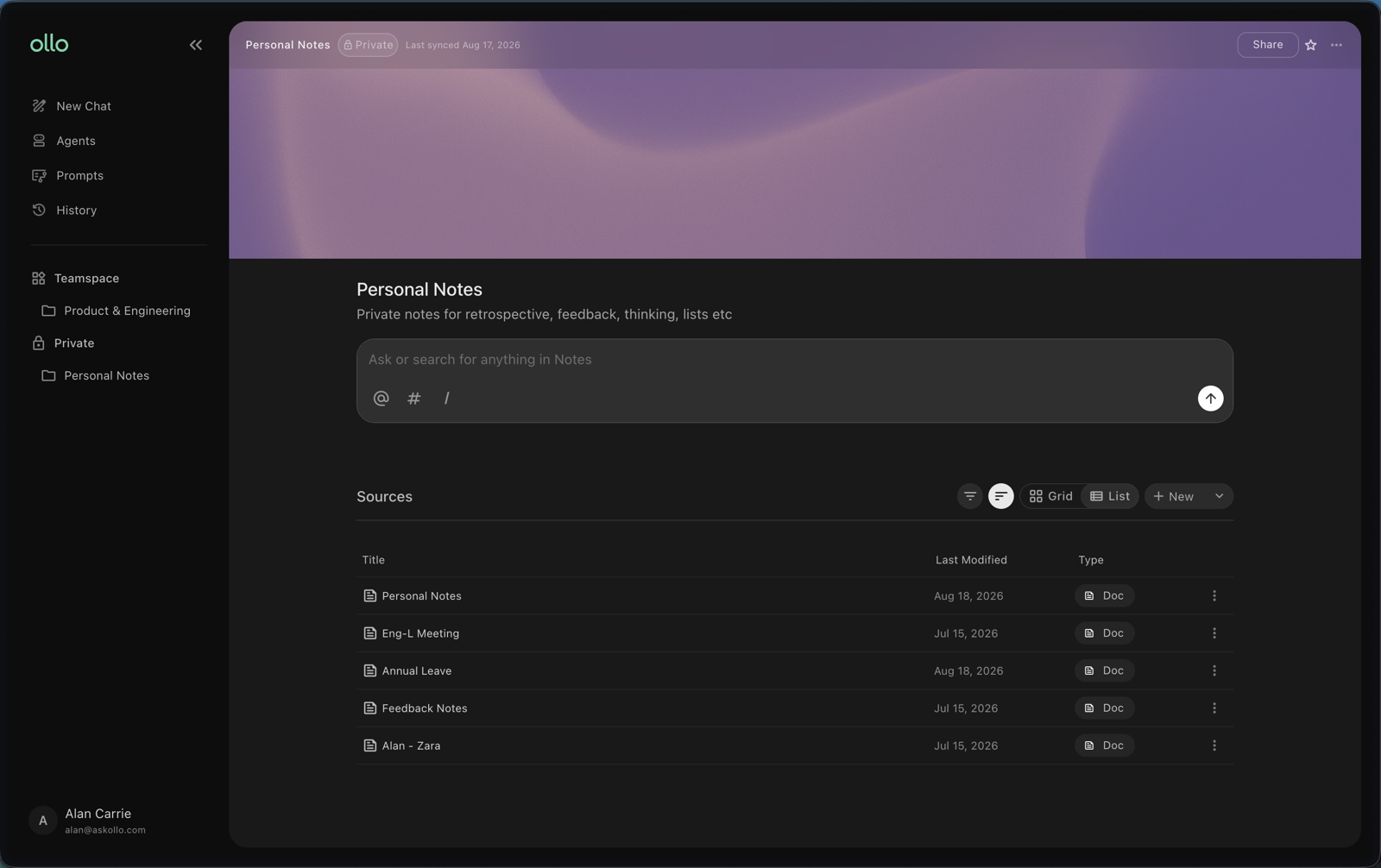Select the Private section in the sidebar

(x=63, y=343)
